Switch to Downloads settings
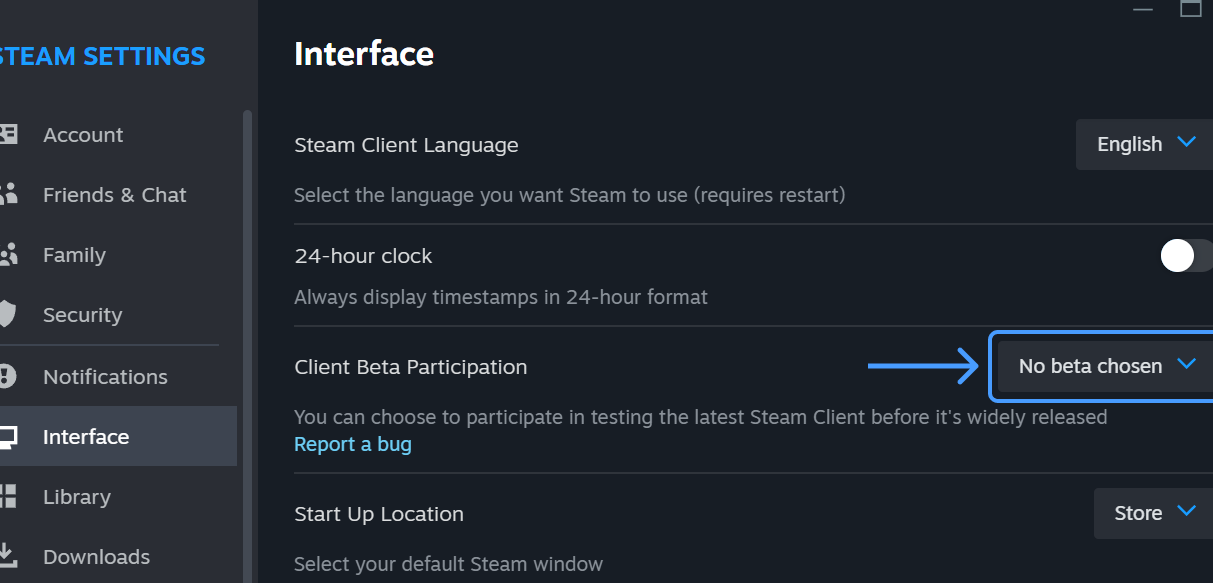 [x=96, y=557]
